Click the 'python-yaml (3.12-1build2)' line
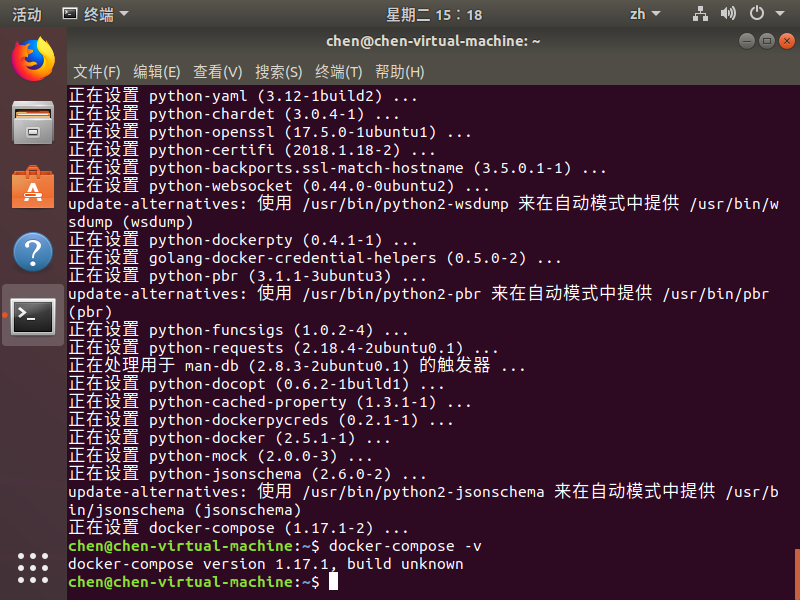The width and height of the screenshot is (800, 600). [x=243, y=96]
